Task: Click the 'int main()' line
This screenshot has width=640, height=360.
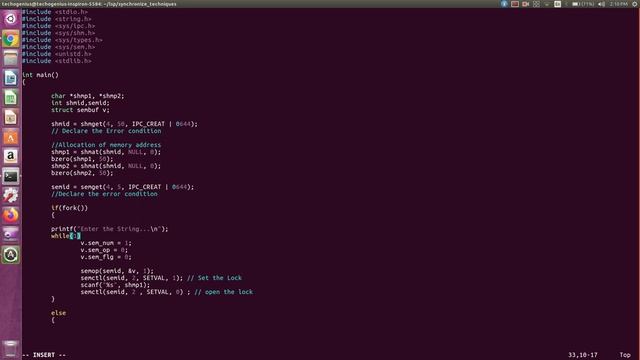Action: pos(40,75)
